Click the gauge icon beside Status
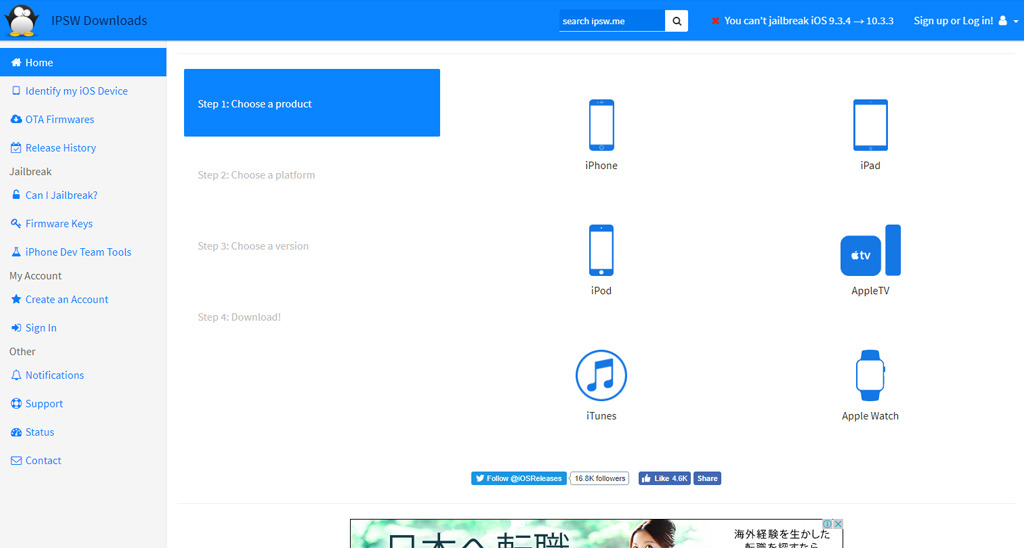Image resolution: width=1024 pixels, height=548 pixels. tap(16, 432)
